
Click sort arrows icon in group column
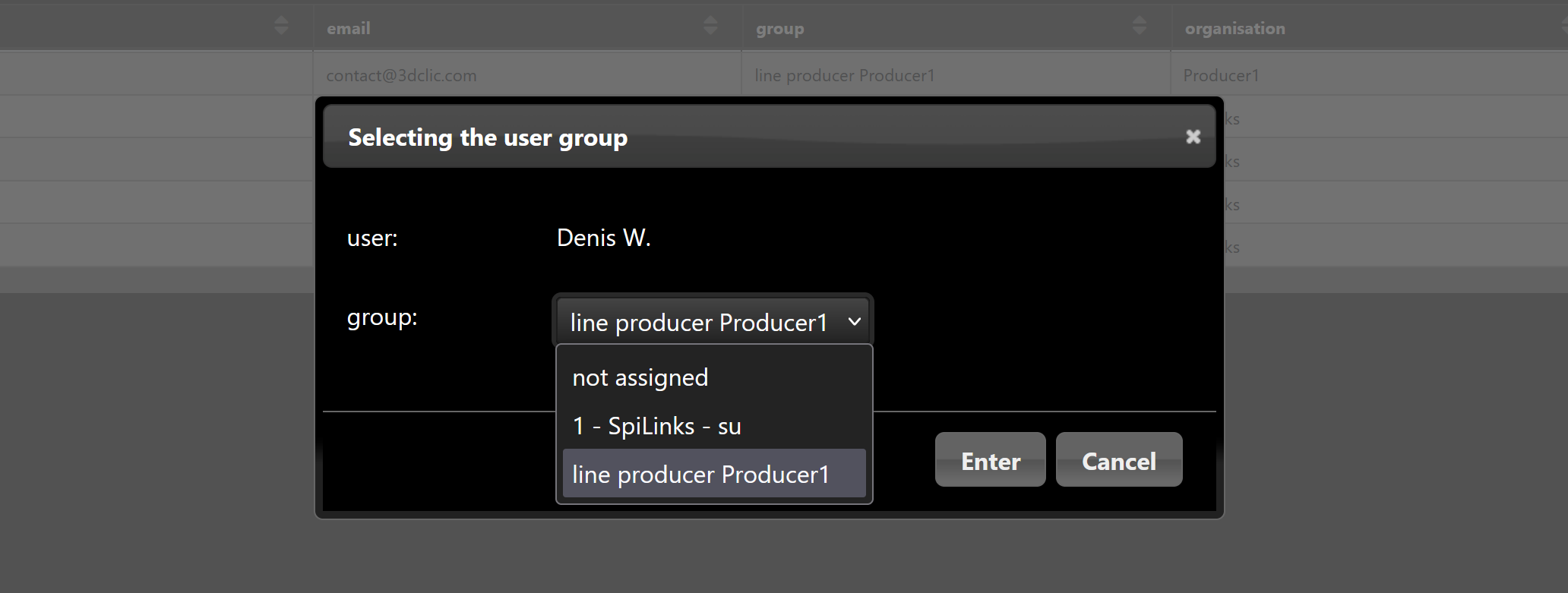(1139, 26)
